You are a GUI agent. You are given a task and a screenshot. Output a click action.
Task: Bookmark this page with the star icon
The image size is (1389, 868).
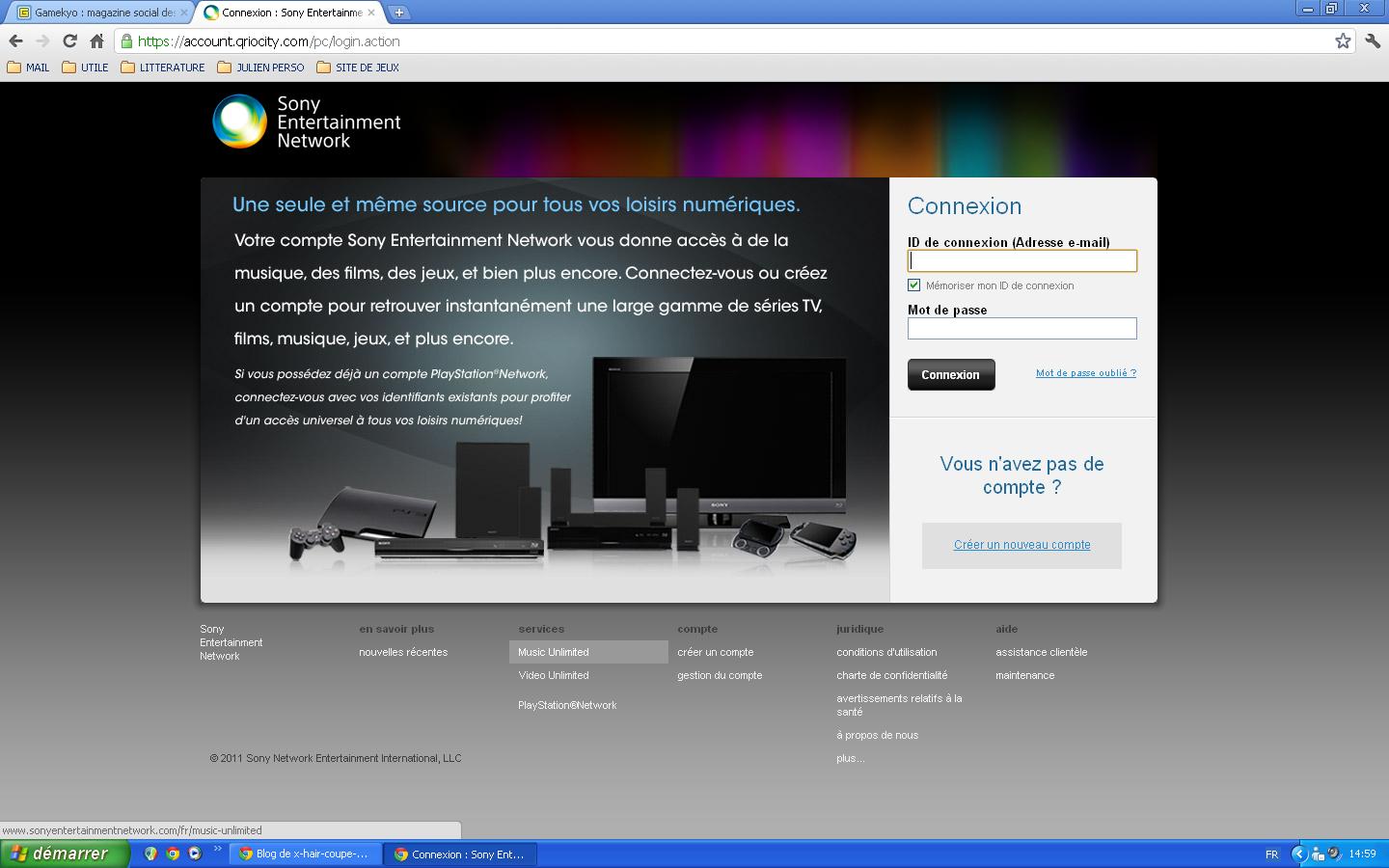click(x=1343, y=41)
